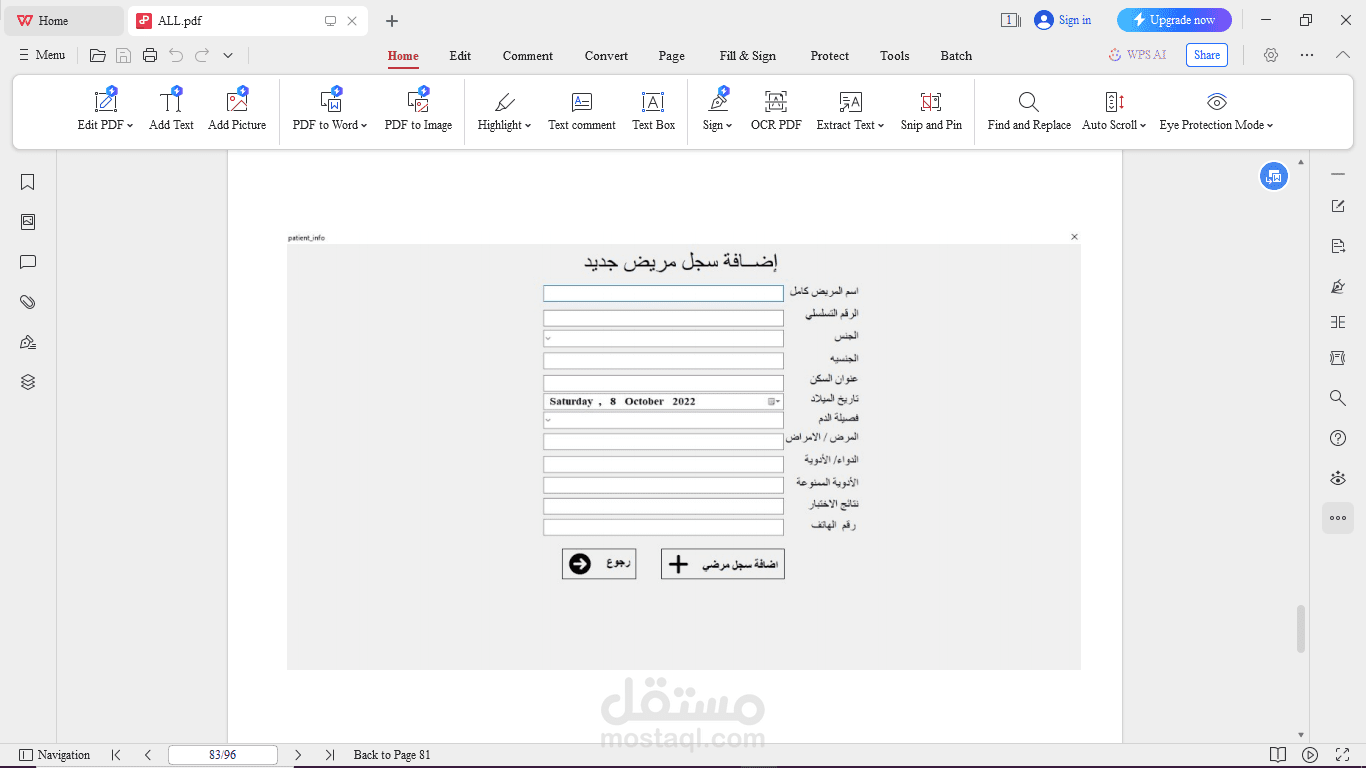Close the ALL.pdf tab

pyautogui.click(x=352, y=20)
